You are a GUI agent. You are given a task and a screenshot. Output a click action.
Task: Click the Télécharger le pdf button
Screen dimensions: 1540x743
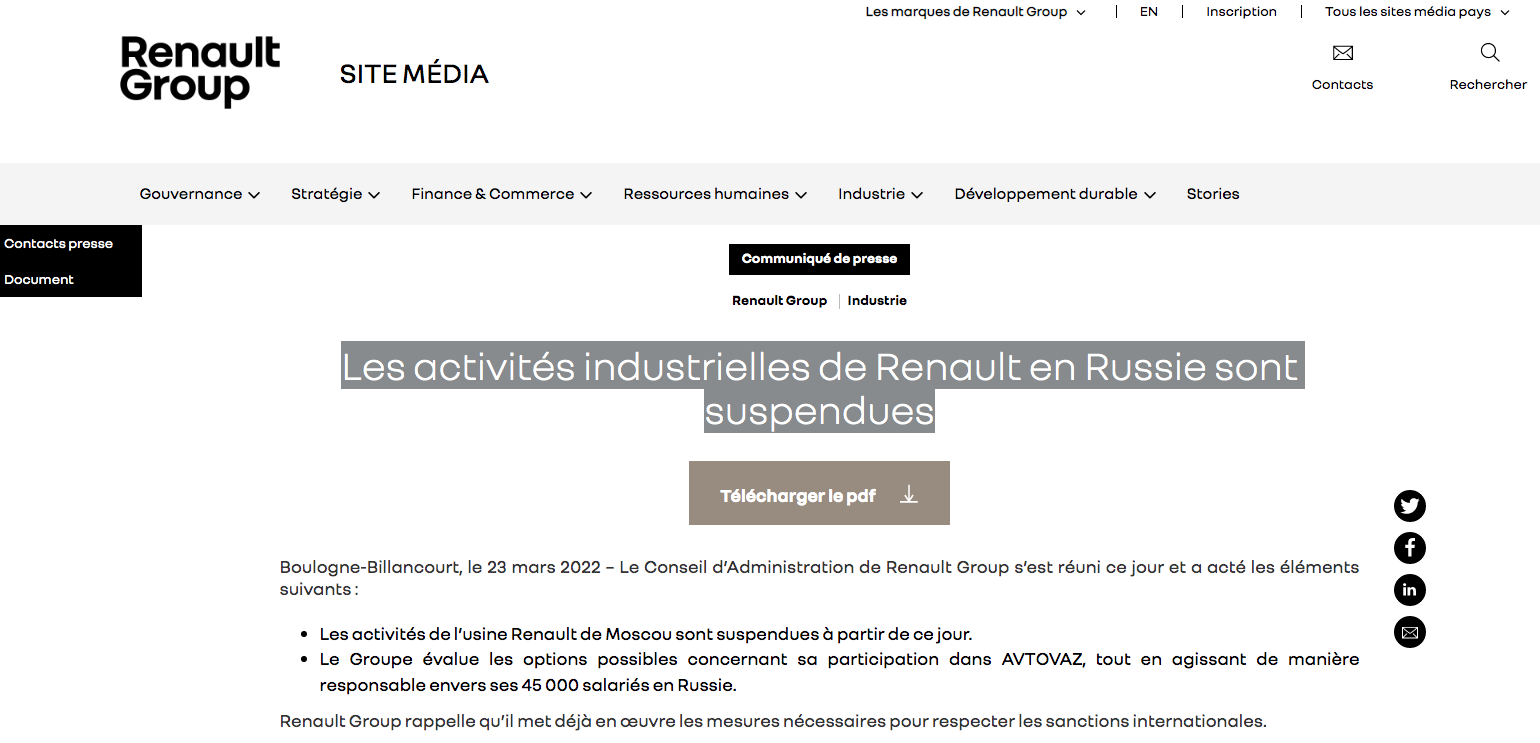coord(819,493)
